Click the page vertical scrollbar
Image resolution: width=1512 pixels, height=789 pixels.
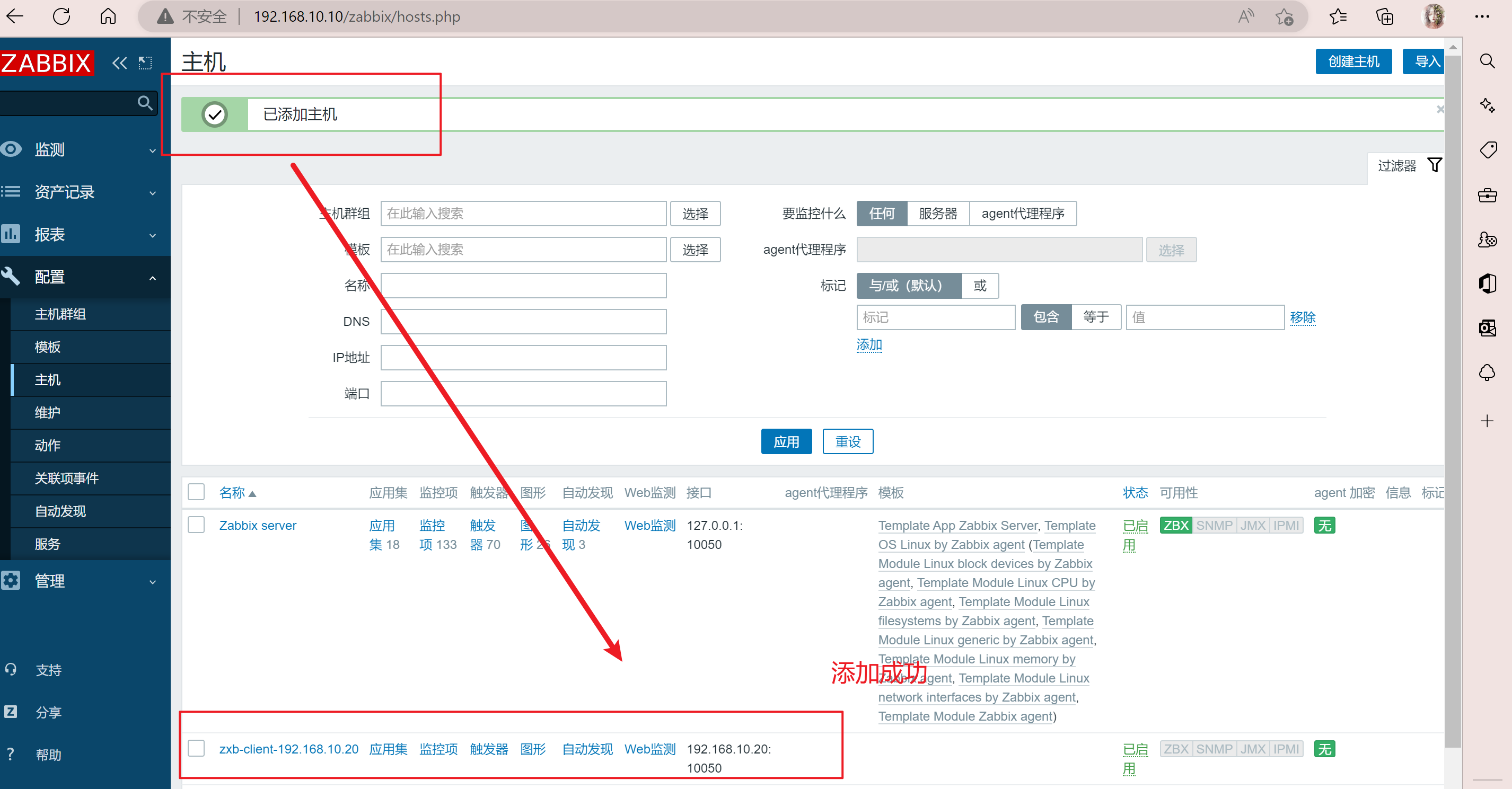point(1453,402)
